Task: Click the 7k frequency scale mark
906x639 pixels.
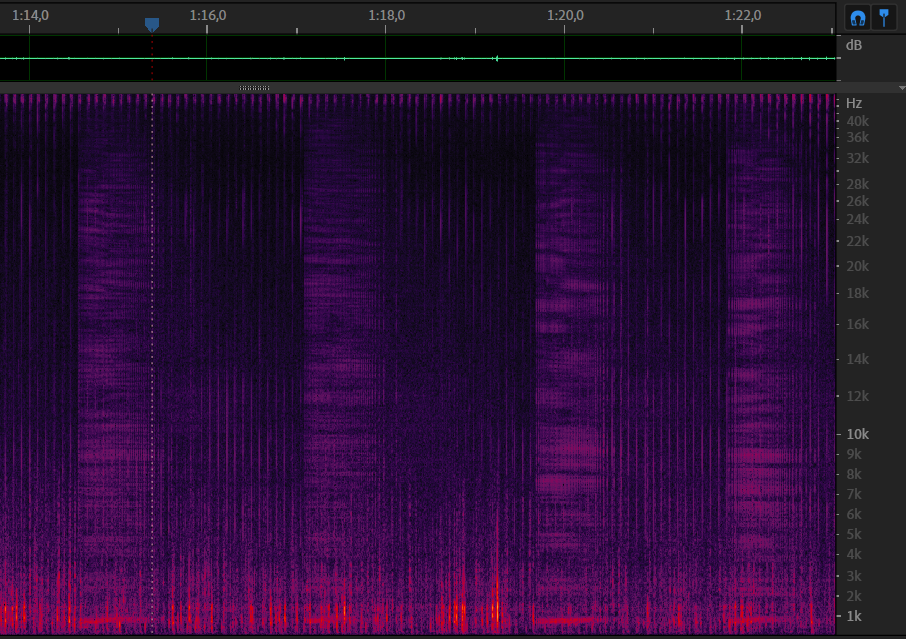Action: pyautogui.click(x=854, y=495)
